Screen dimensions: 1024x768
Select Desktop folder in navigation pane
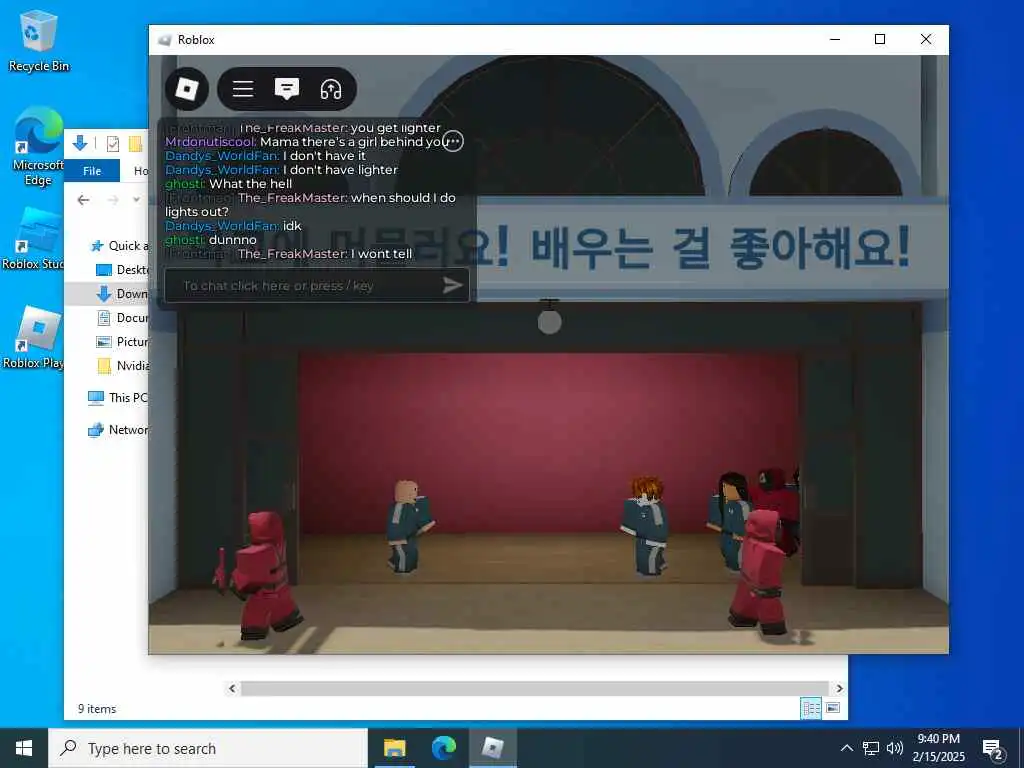pyautogui.click(x=122, y=270)
